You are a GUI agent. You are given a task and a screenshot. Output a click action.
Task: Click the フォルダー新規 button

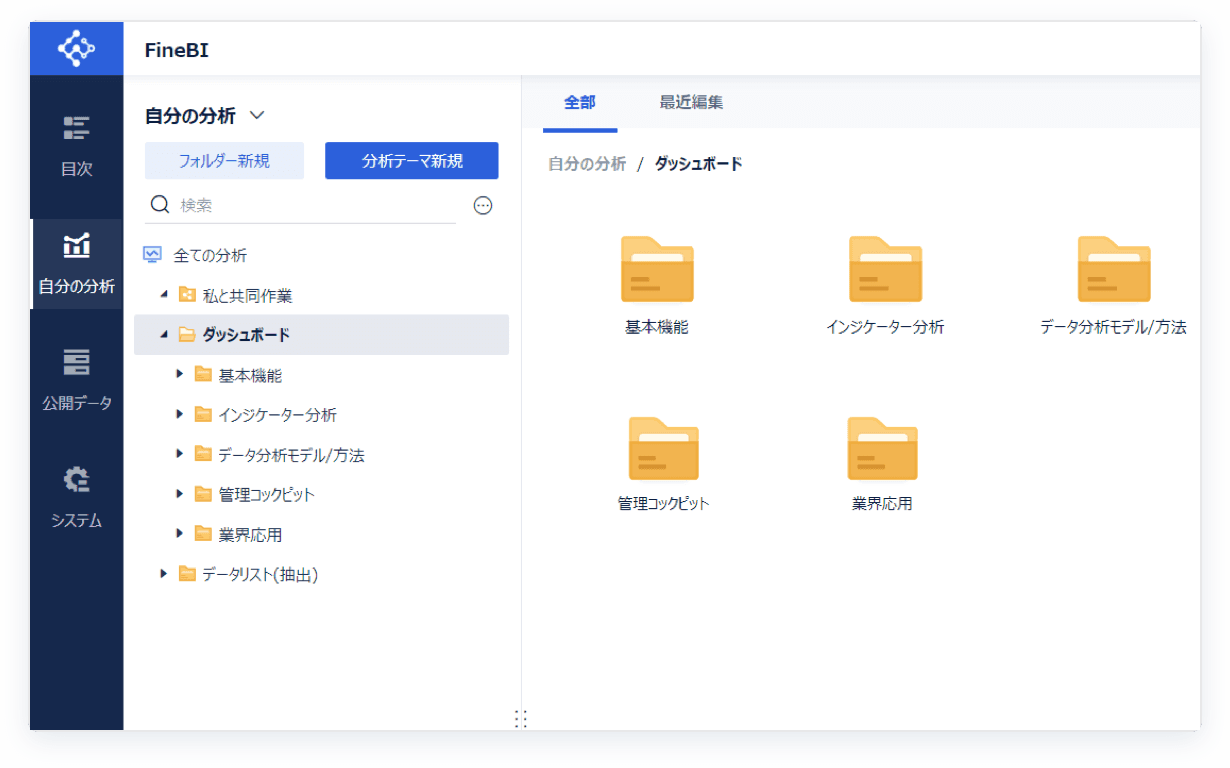tap(224, 161)
